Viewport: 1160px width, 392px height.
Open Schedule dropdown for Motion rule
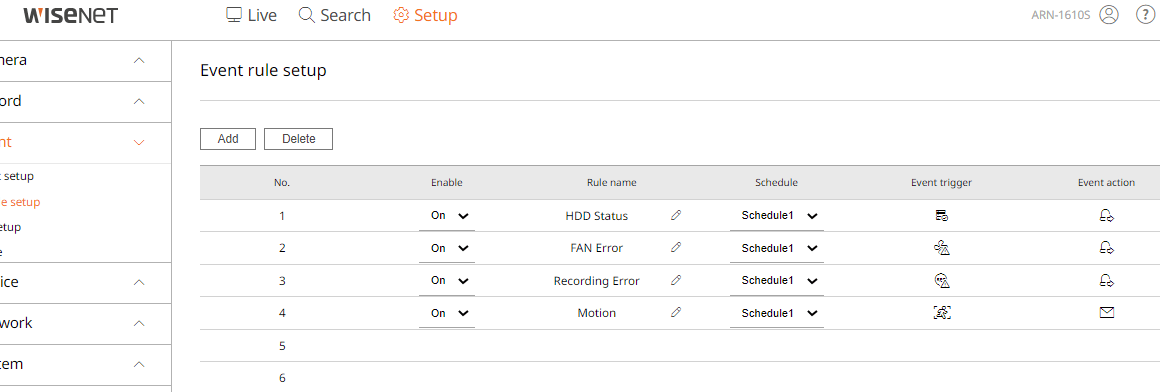click(777, 314)
